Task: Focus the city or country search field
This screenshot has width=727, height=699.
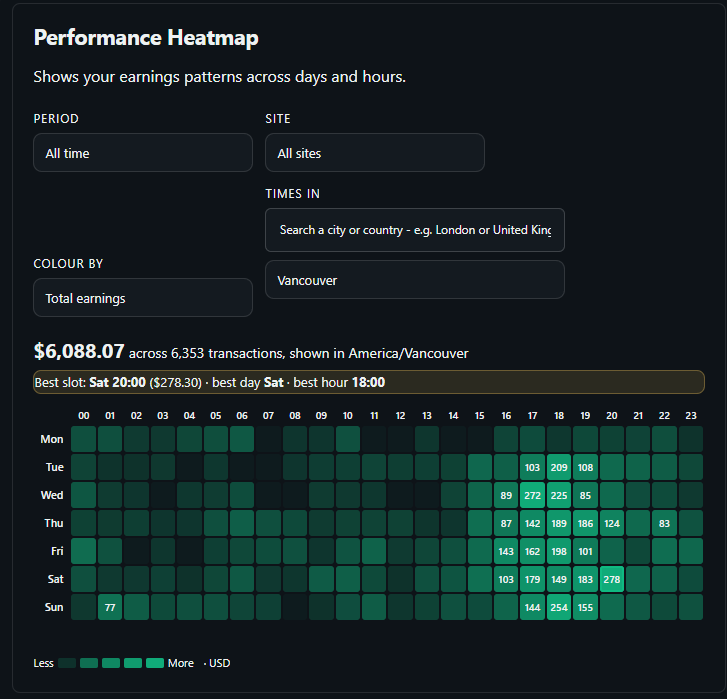Action: coord(415,230)
